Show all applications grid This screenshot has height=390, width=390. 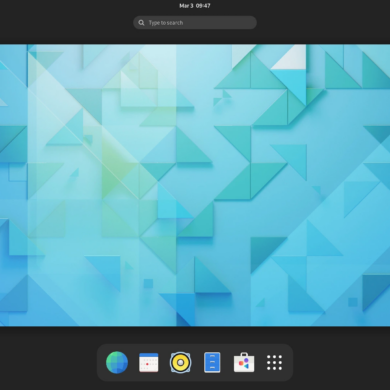coord(274,362)
